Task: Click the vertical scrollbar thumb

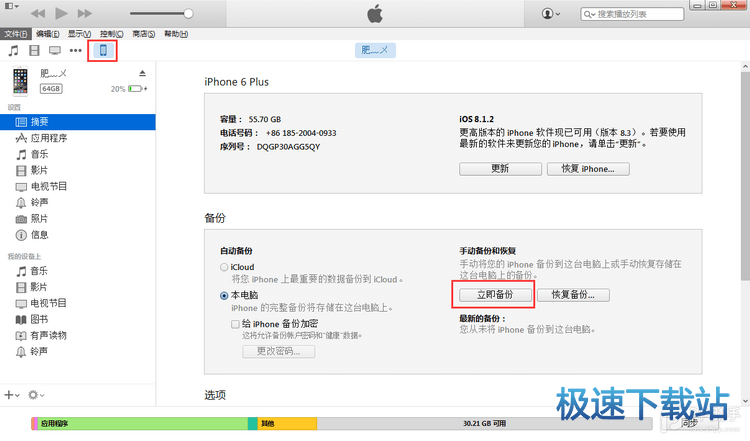Action: [x=745, y=176]
